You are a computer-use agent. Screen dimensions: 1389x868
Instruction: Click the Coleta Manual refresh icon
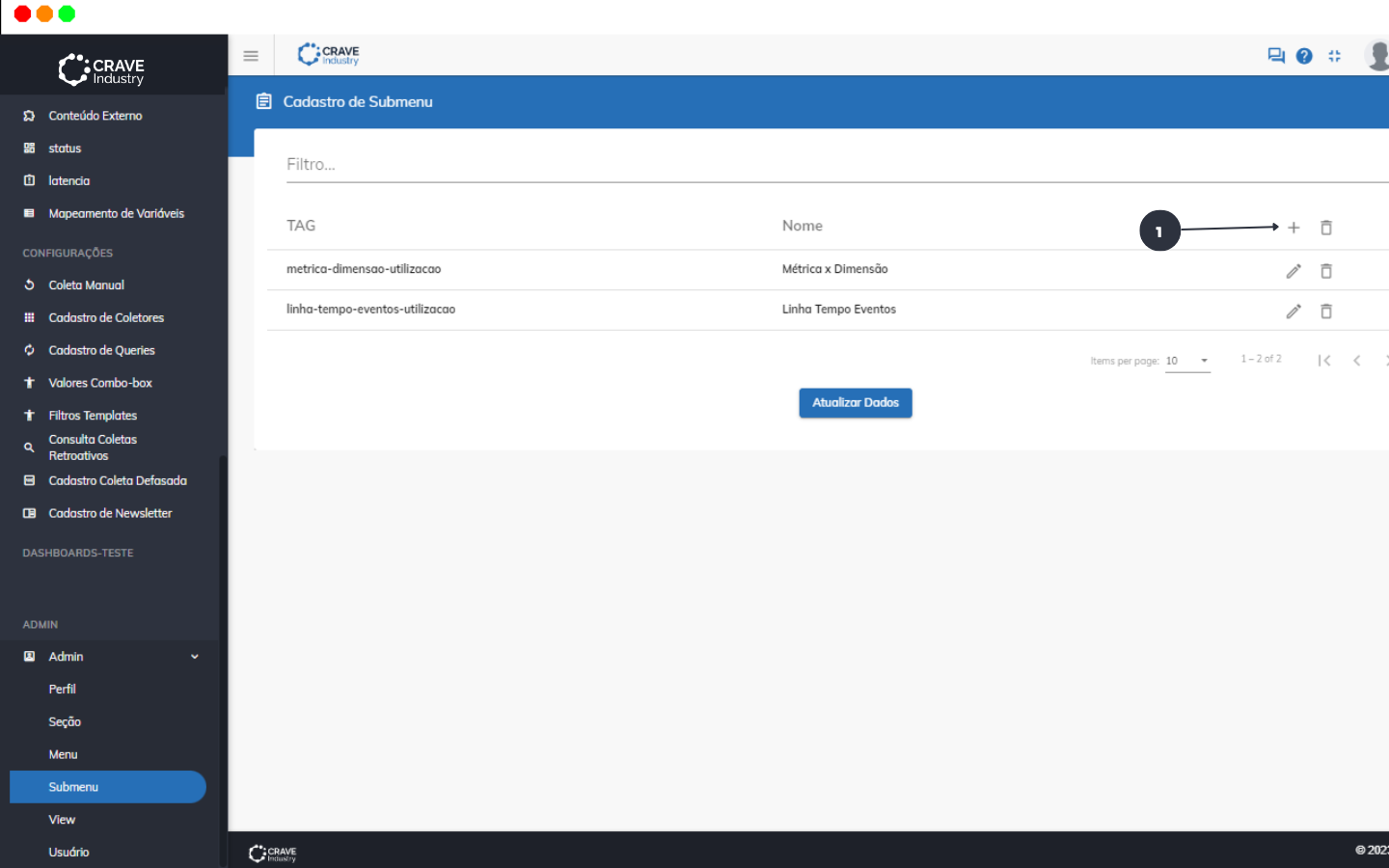click(29, 285)
